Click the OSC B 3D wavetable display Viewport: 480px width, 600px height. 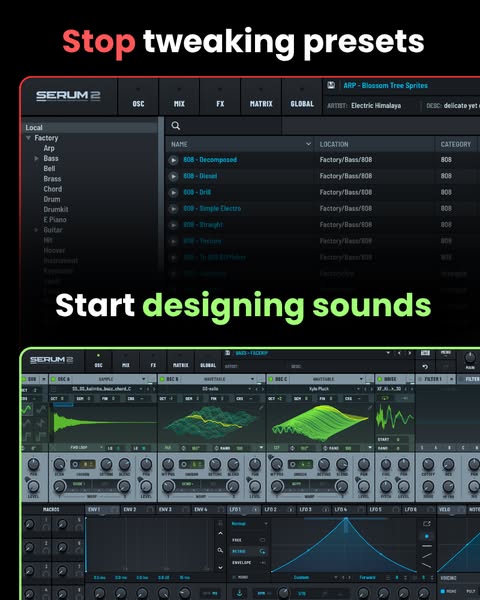211,422
